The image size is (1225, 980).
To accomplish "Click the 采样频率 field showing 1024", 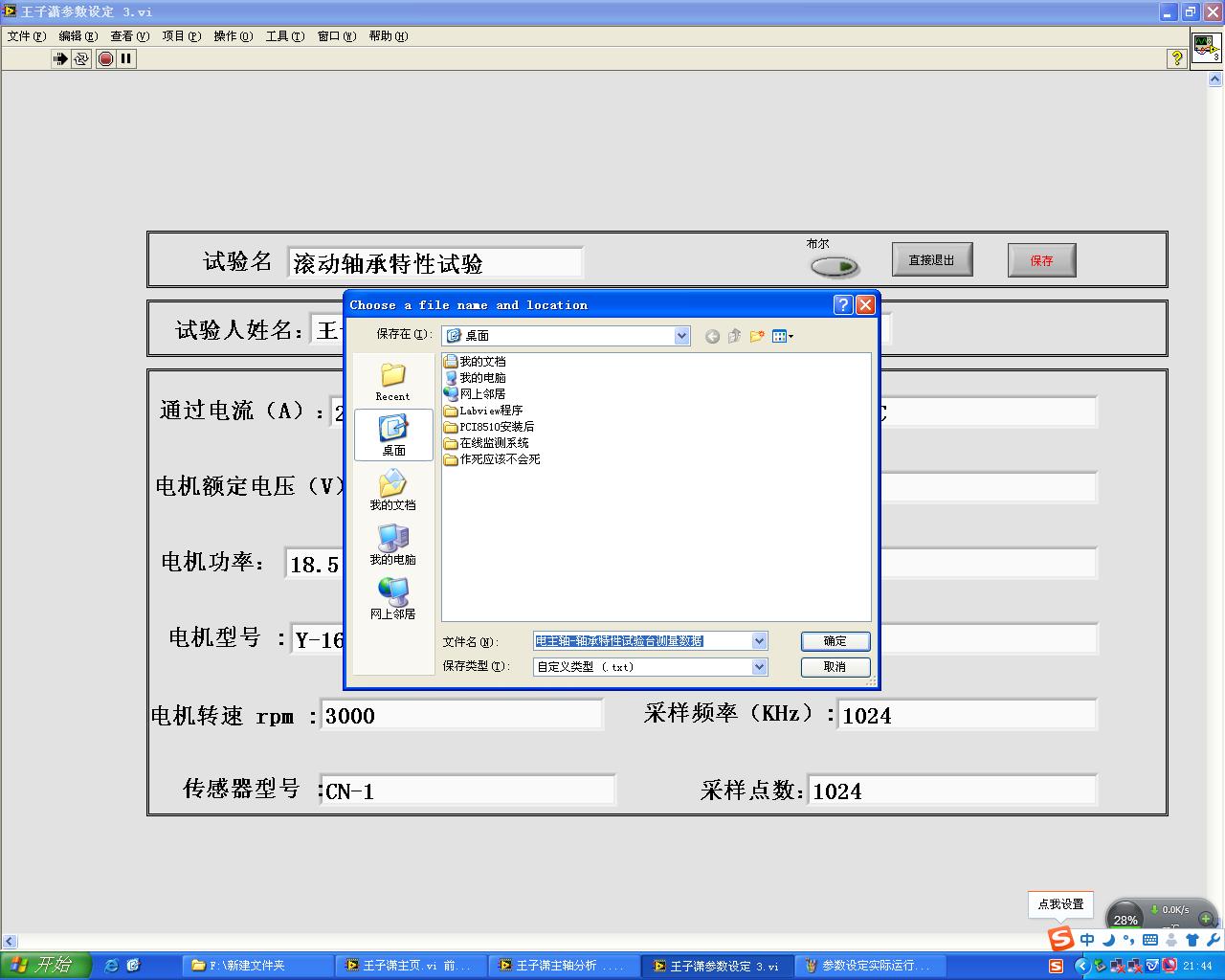I will [967, 715].
